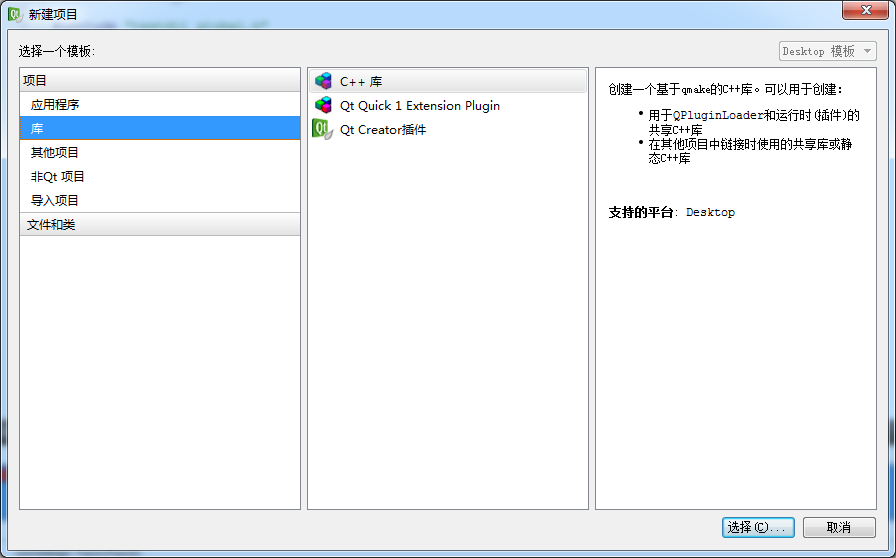Open the Desktop 模板 dropdown
This screenshot has width=896, height=558.
[x=827, y=51]
